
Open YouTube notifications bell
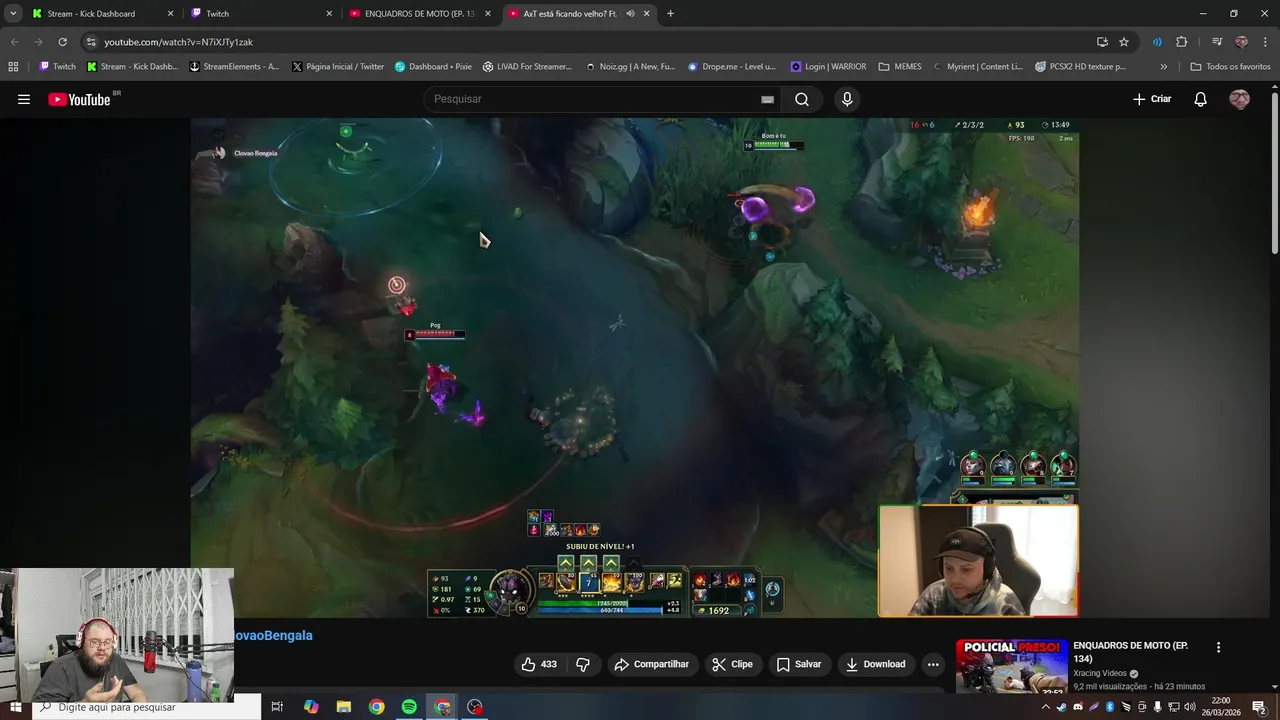pyautogui.click(x=1201, y=99)
